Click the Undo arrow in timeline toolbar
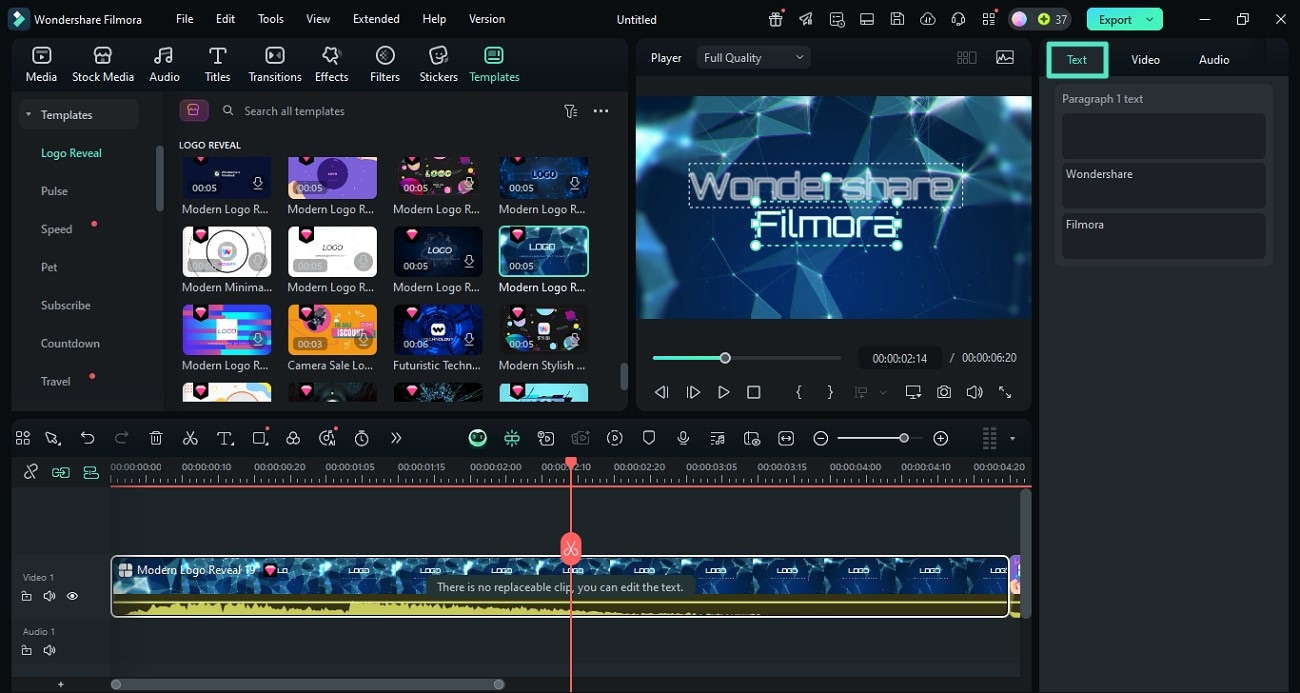The height and width of the screenshot is (693, 1300). click(x=88, y=438)
